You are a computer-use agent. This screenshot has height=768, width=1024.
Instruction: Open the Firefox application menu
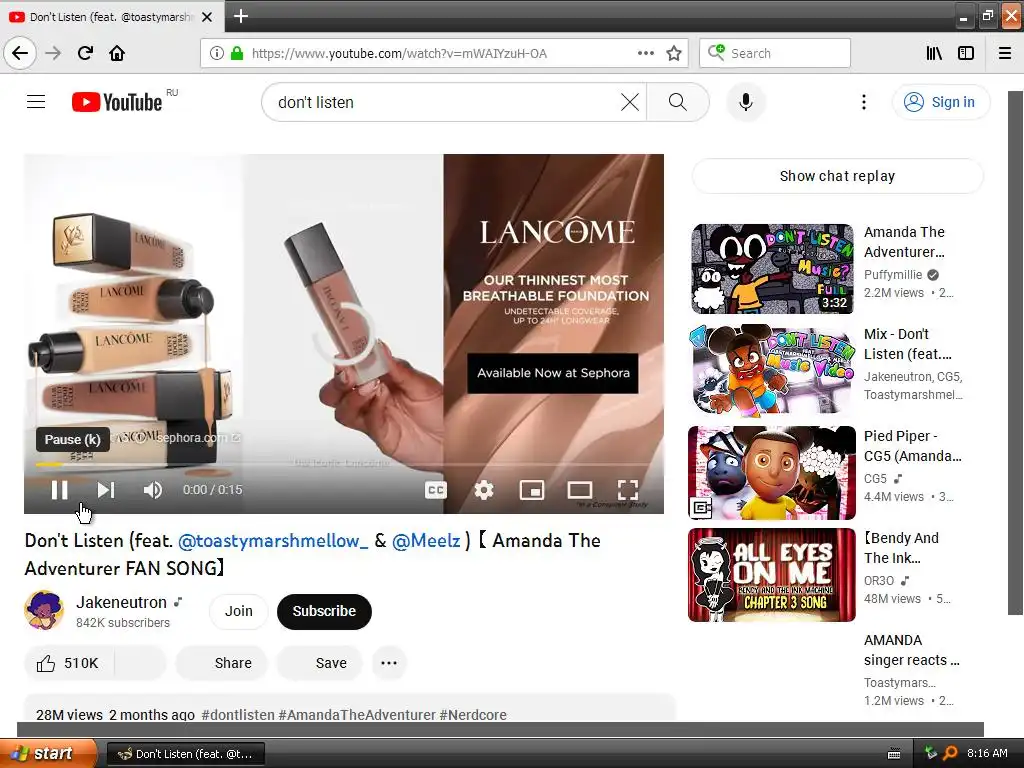1005,53
